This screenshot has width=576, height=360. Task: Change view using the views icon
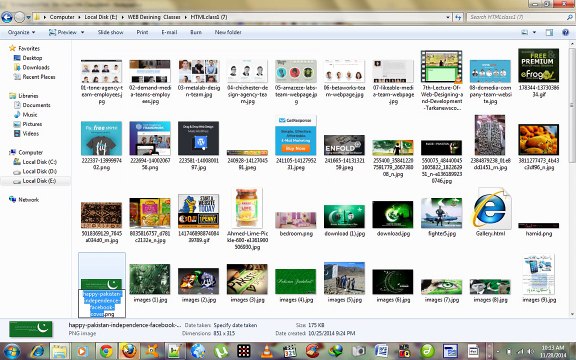coord(525,32)
